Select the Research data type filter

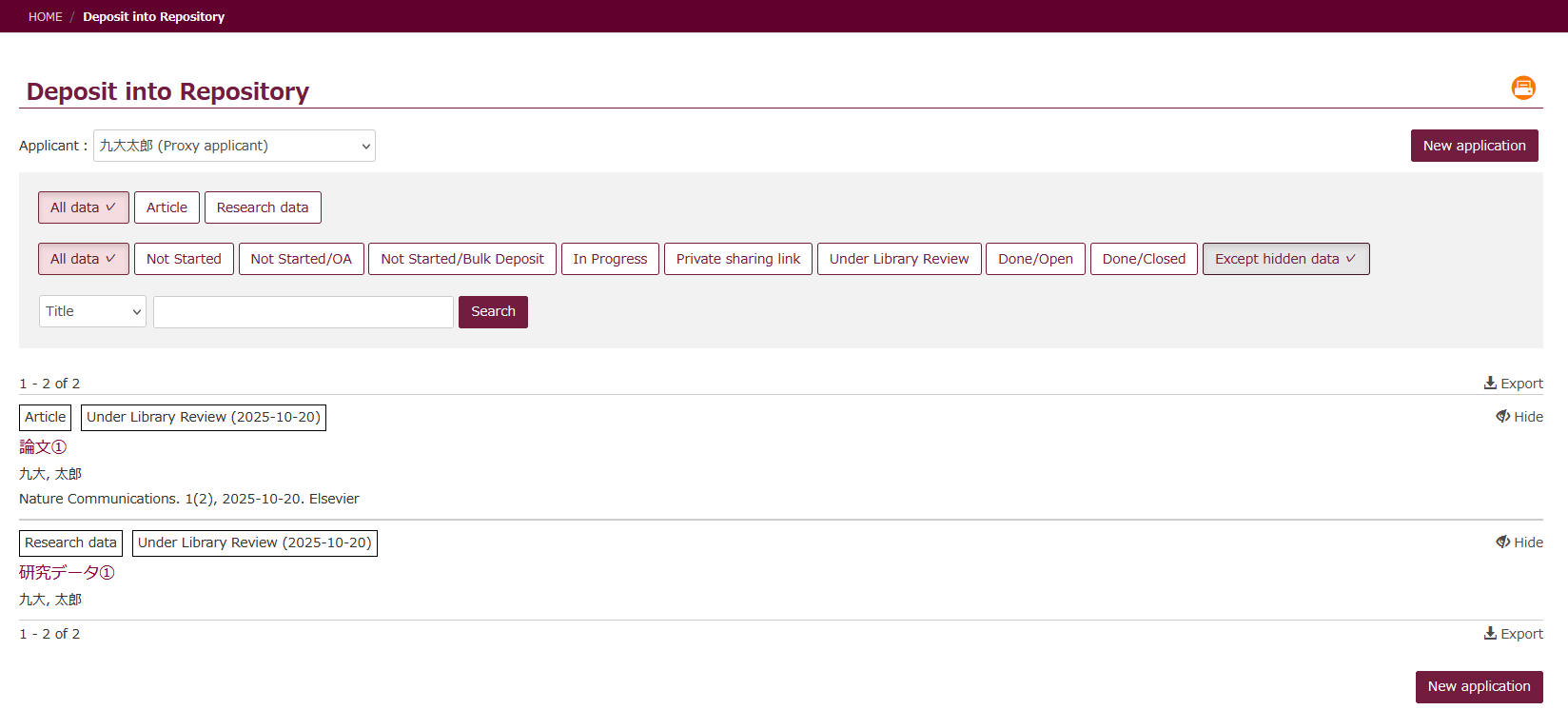coord(263,207)
